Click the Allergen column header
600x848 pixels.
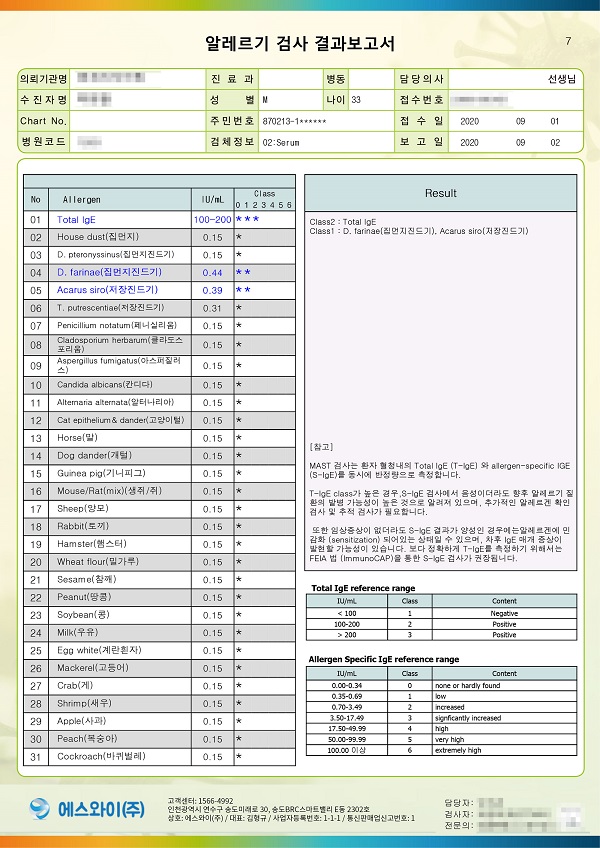(120, 200)
